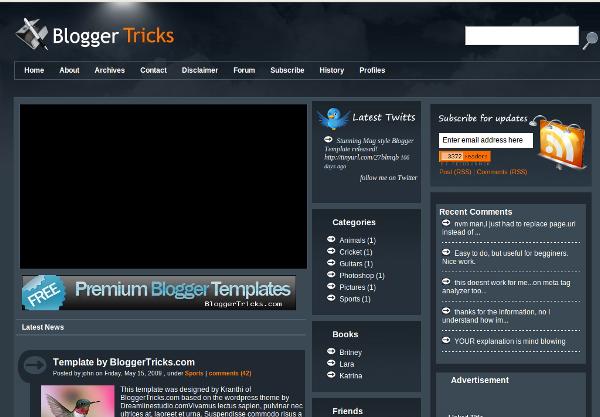Select the Photoshop (1) category
The width and height of the screenshot is (600, 417).
[x=362, y=275]
